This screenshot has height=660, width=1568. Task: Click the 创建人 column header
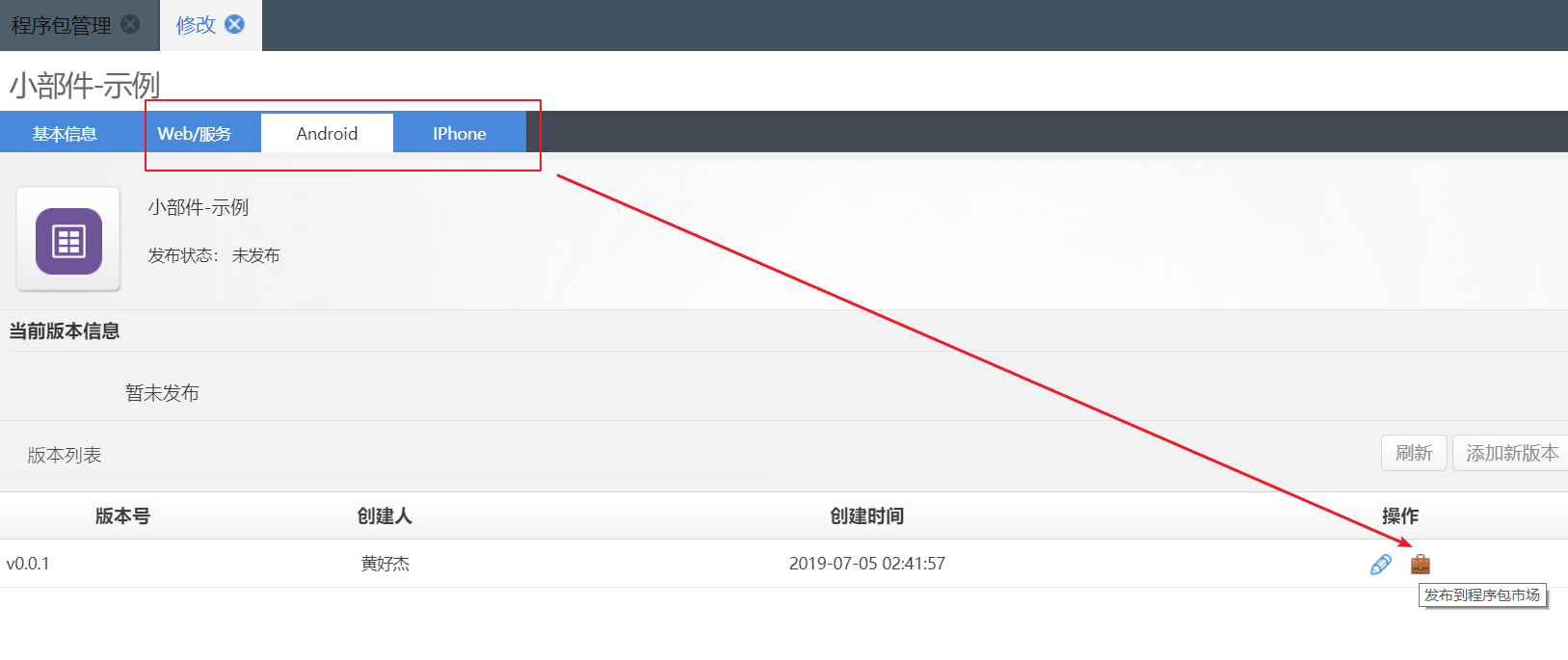385,516
